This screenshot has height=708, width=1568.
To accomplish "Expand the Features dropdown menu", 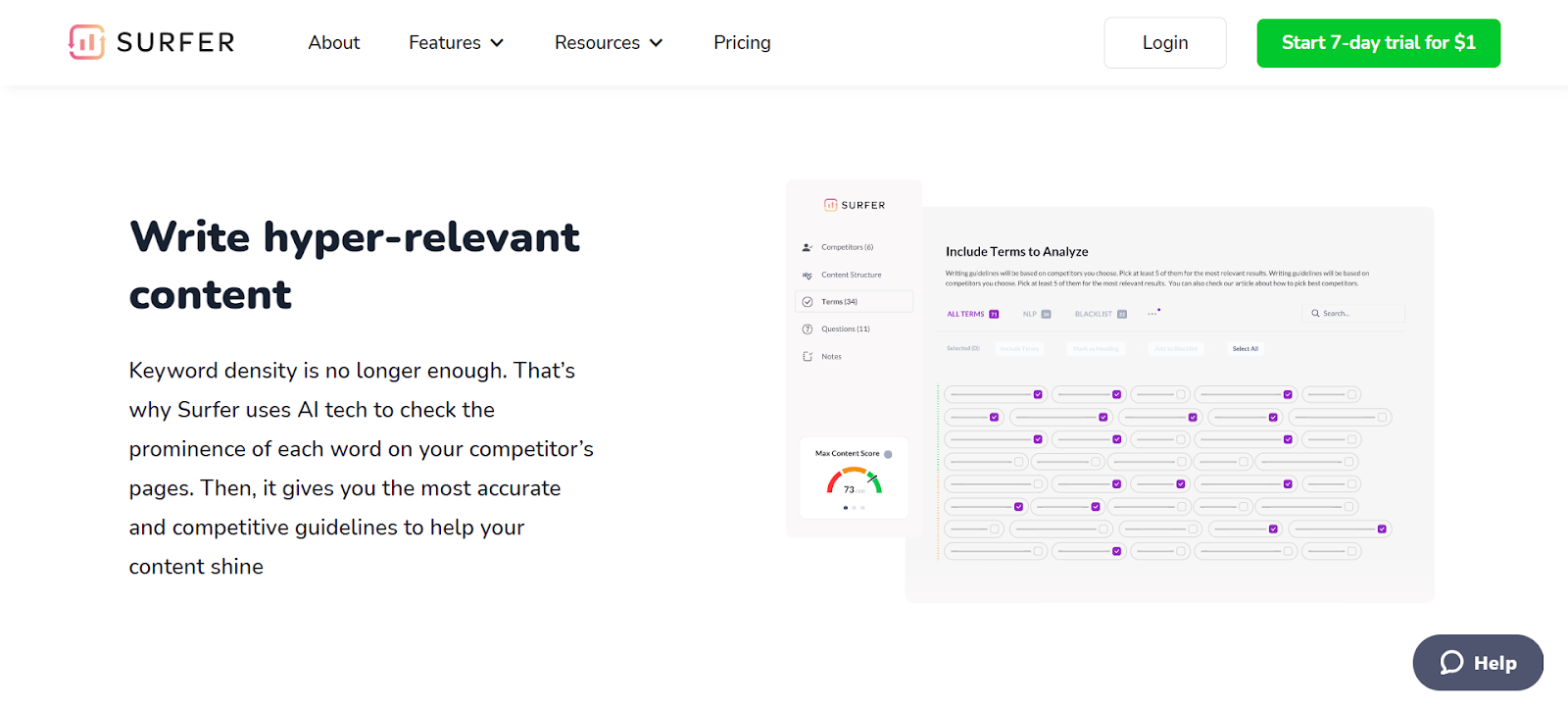I will click(457, 43).
